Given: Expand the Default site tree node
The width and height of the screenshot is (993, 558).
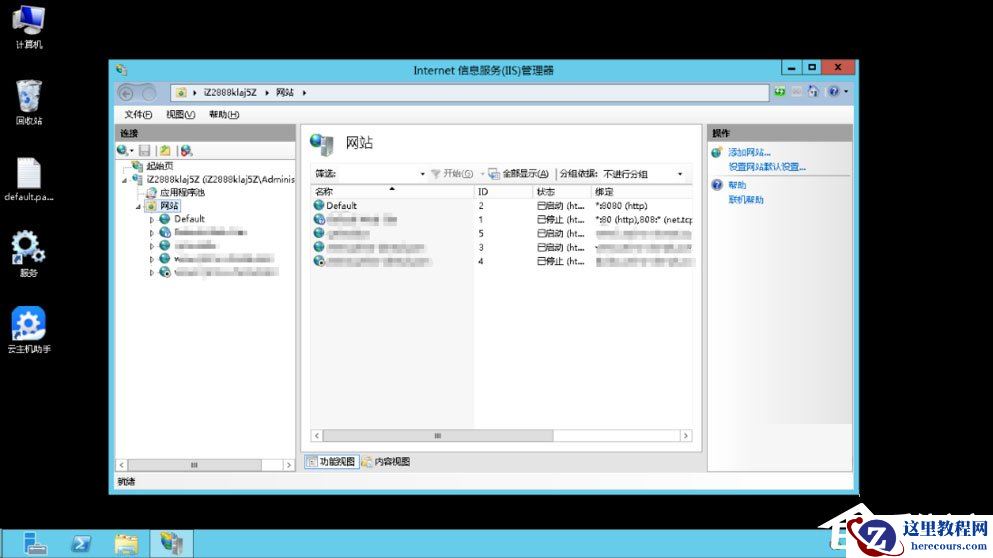Looking at the screenshot, I should point(152,220).
